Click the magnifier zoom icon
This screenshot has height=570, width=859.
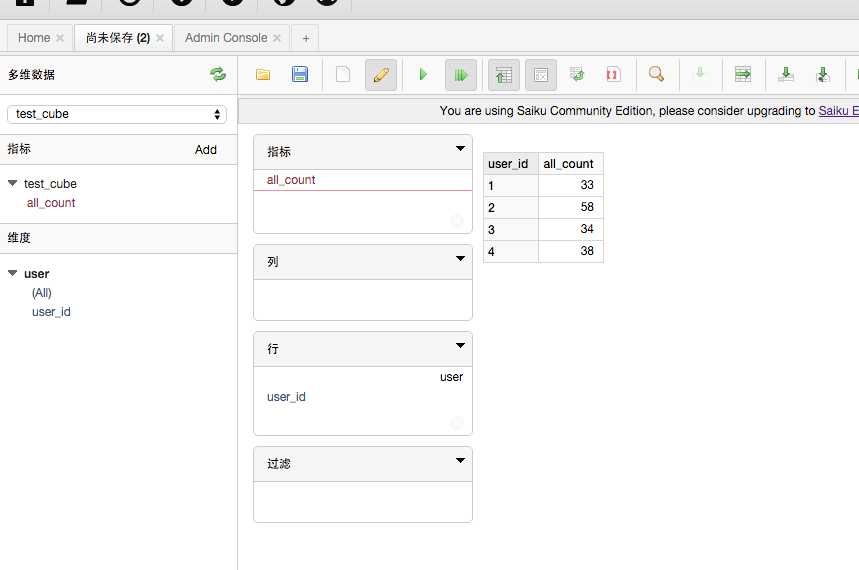pos(656,73)
